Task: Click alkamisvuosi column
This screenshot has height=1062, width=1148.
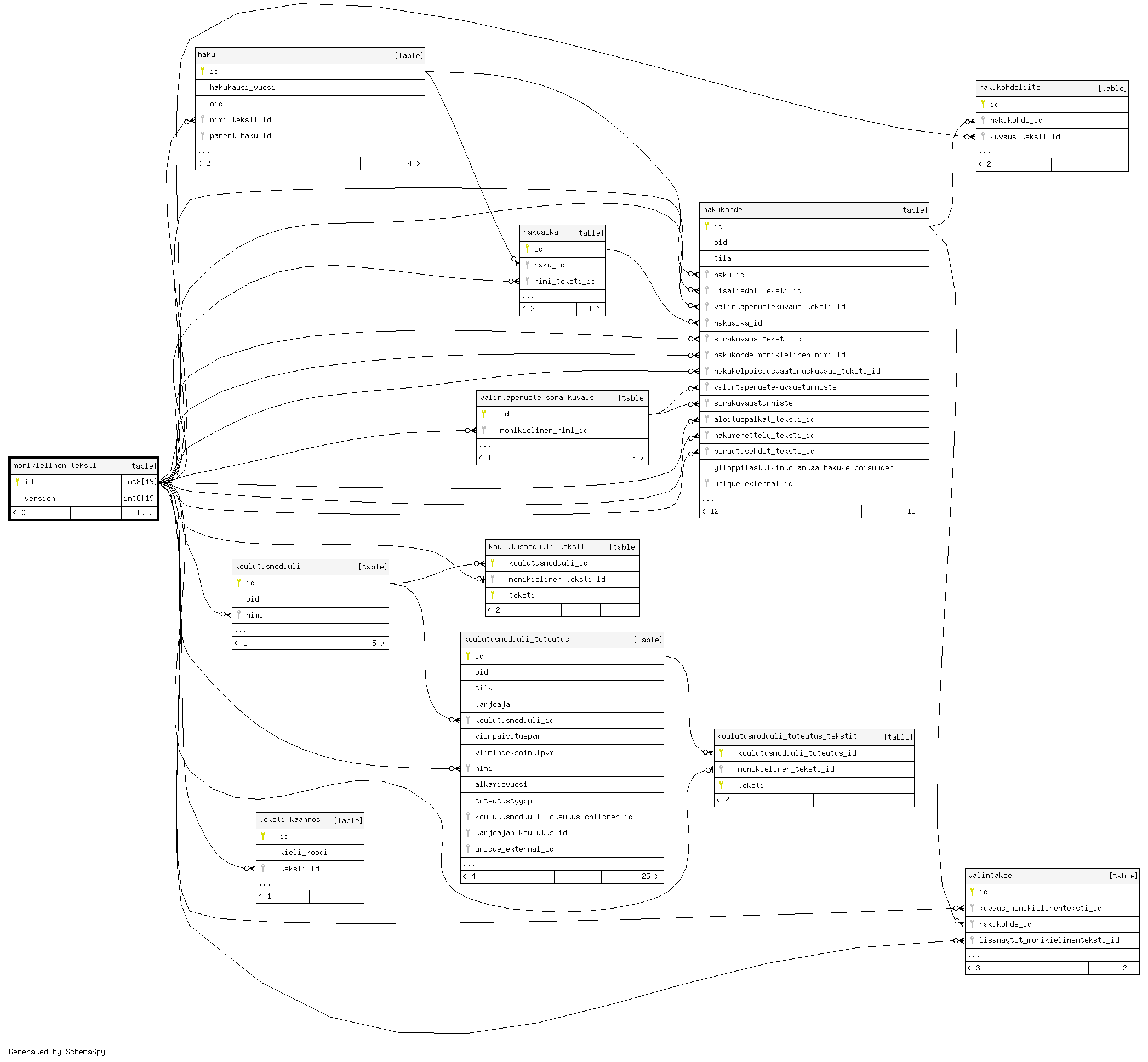Action: coord(562,785)
